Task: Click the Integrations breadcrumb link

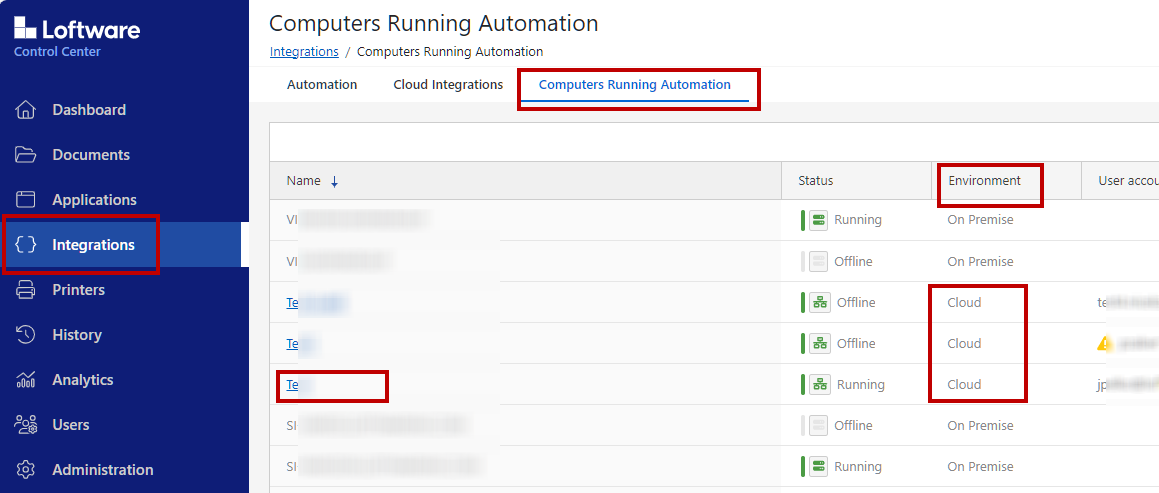Action: pos(304,52)
